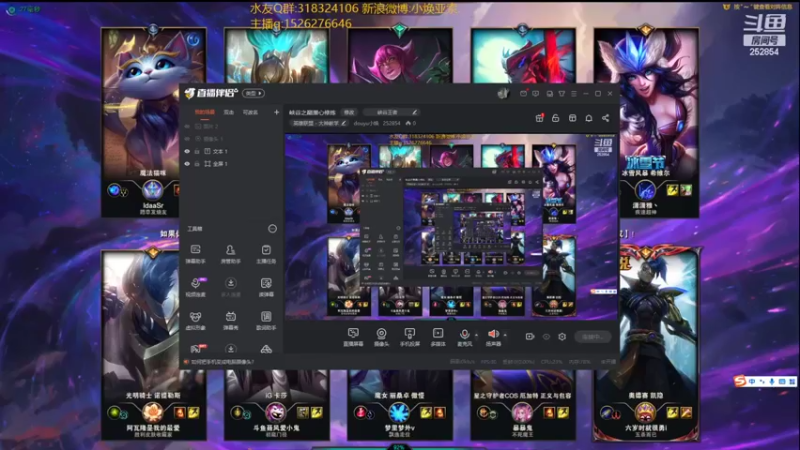
Task: Toggle the lock on 文本 1 layer
Action: (196, 151)
